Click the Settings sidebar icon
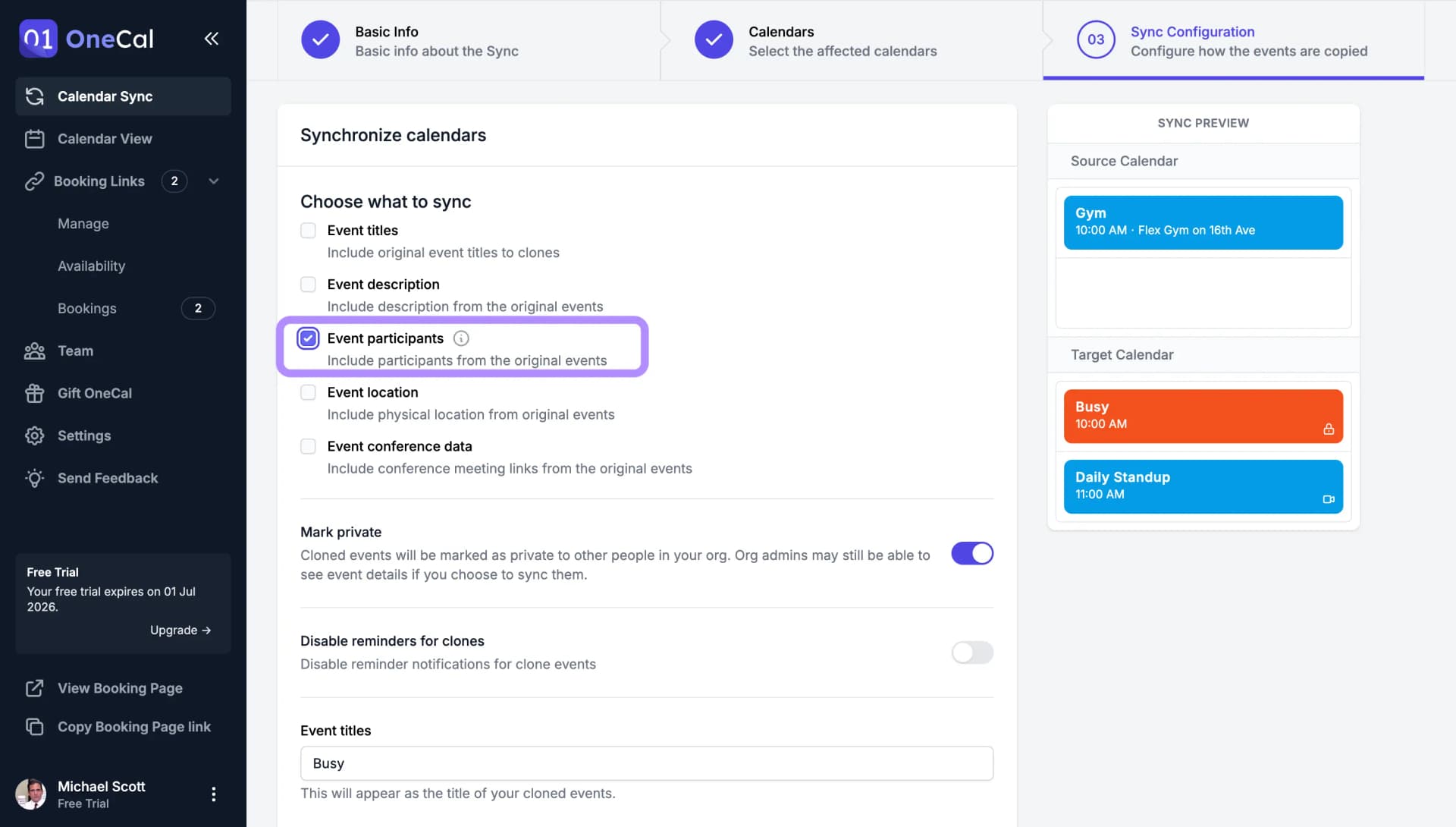 coord(34,435)
